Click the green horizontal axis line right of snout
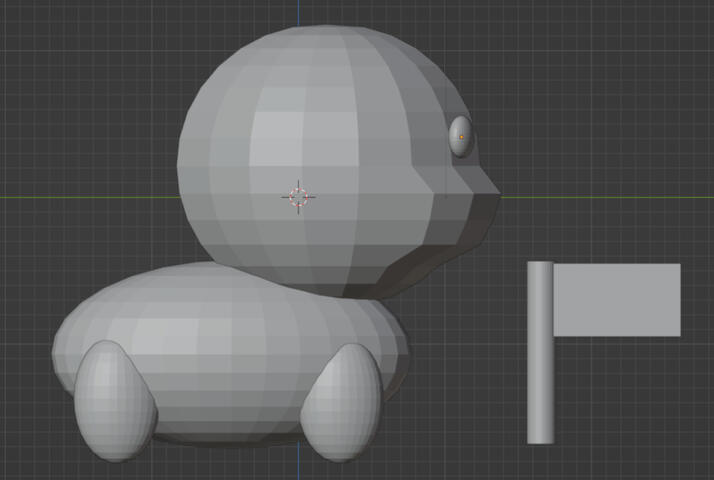Image resolution: width=714 pixels, height=480 pixels. coord(600,195)
